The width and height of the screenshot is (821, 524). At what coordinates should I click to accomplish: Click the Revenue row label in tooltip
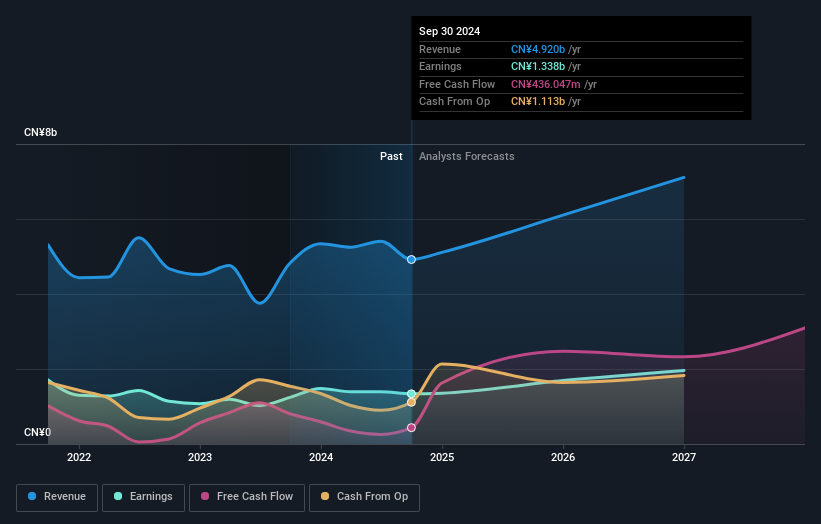click(x=440, y=49)
